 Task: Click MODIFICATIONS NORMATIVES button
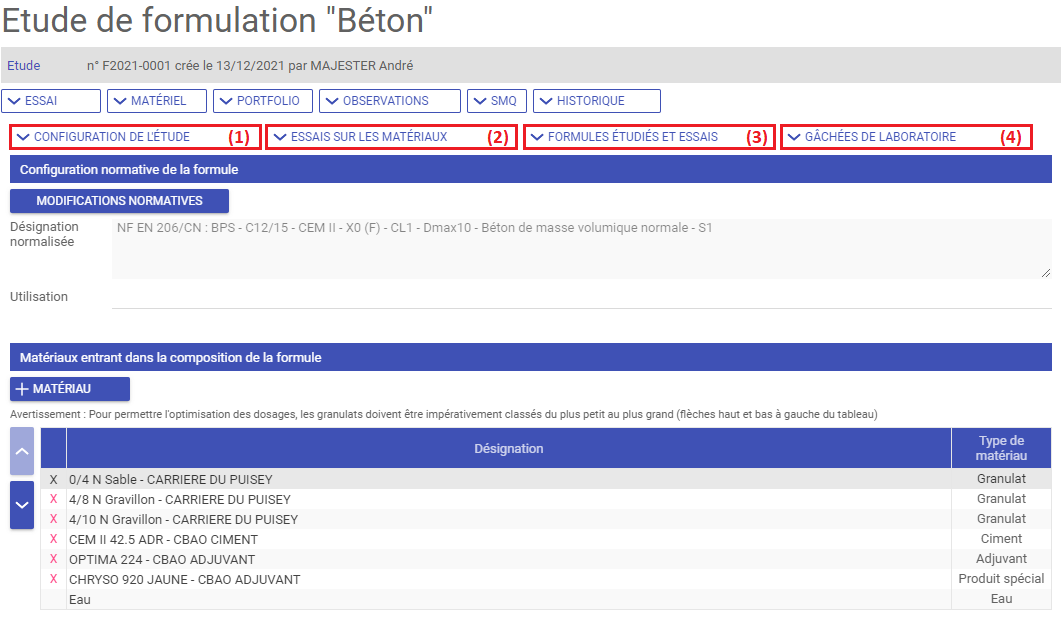[x=120, y=201]
